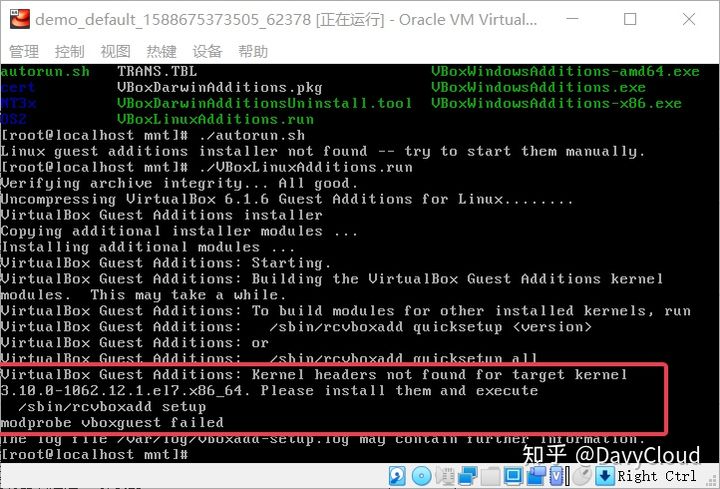720x489 pixels.
Task: Open the 管理 menu
Action: click(24, 51)
